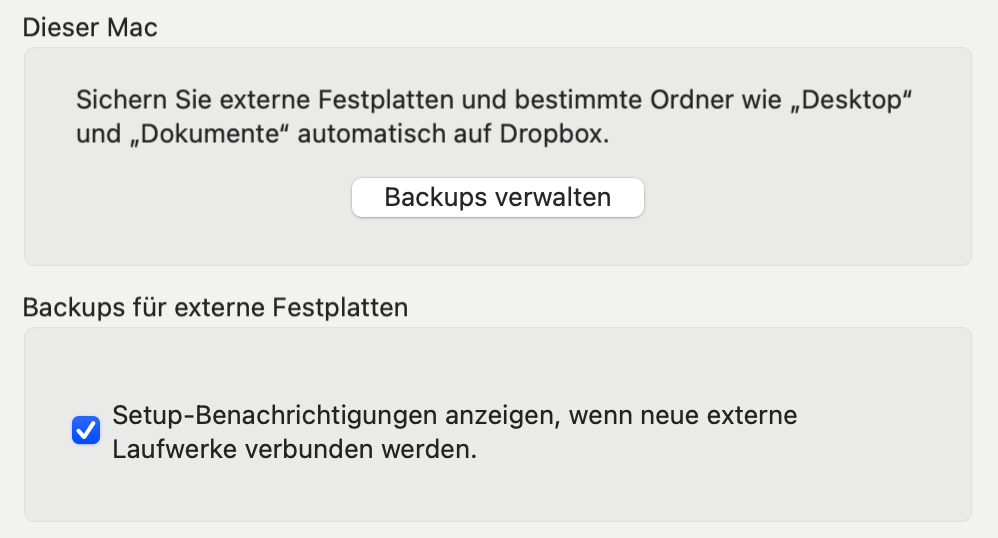The width and height of the screenshot is (998, 538).
Task: Click the Backups für externe Festplatten heading
Action: [x=215, y=307]
